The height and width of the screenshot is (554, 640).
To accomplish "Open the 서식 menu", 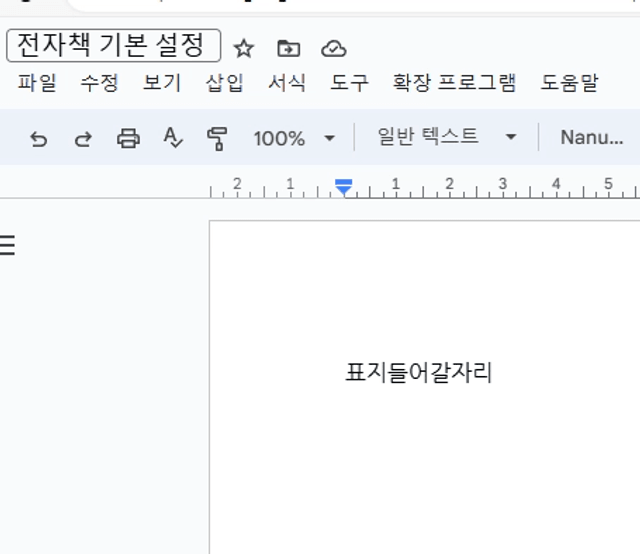I will pos(287,82).
